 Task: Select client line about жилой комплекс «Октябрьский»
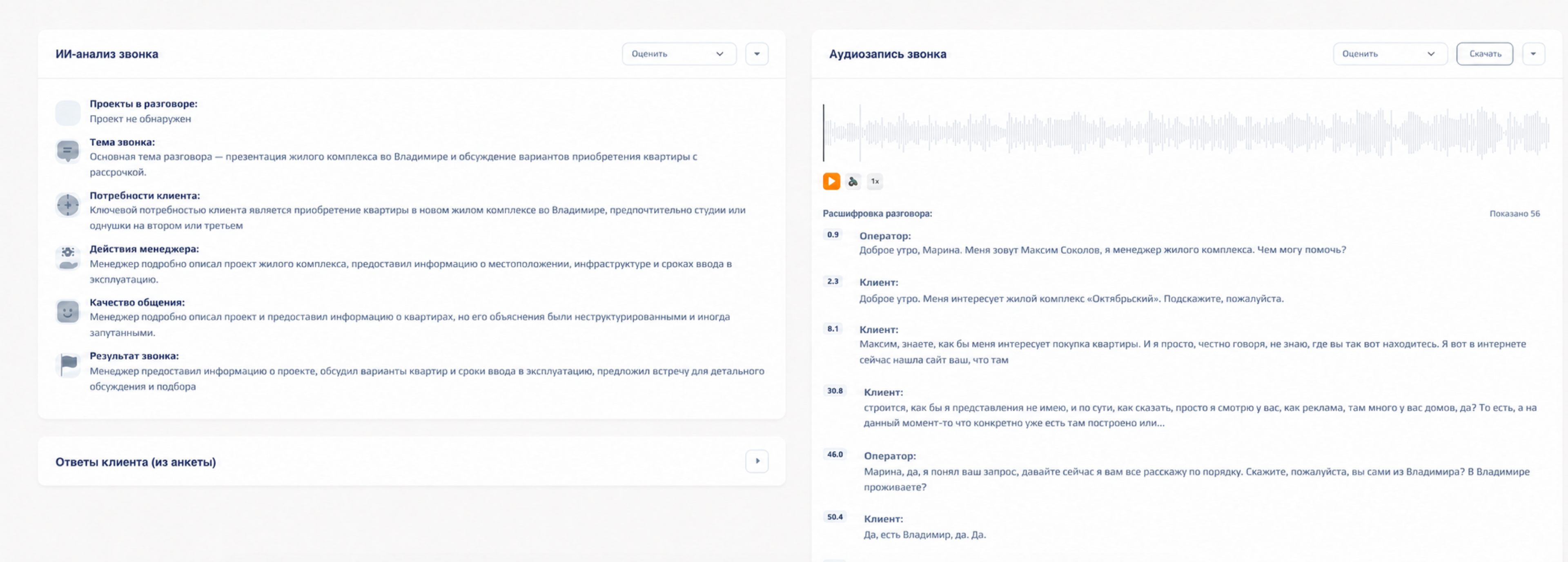1071,299
